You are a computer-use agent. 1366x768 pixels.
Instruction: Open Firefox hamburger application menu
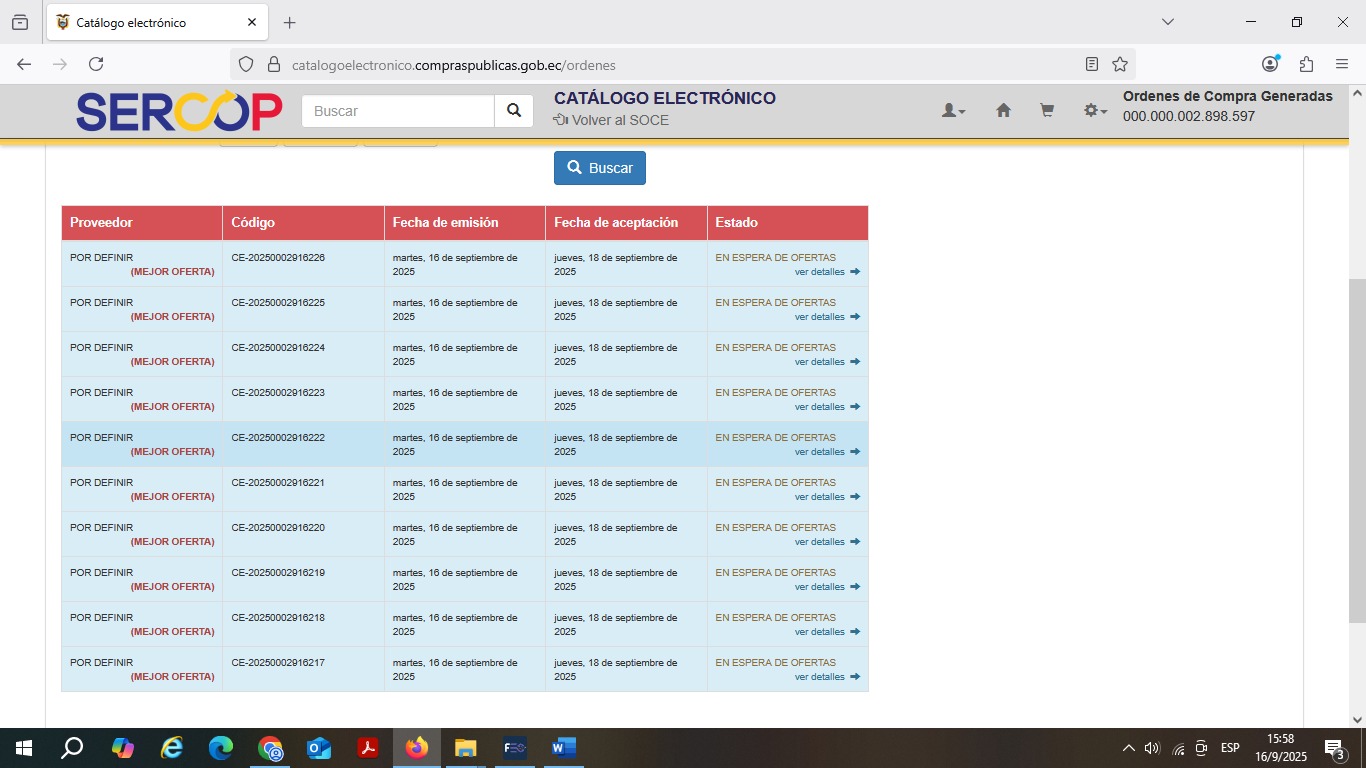1342,65
